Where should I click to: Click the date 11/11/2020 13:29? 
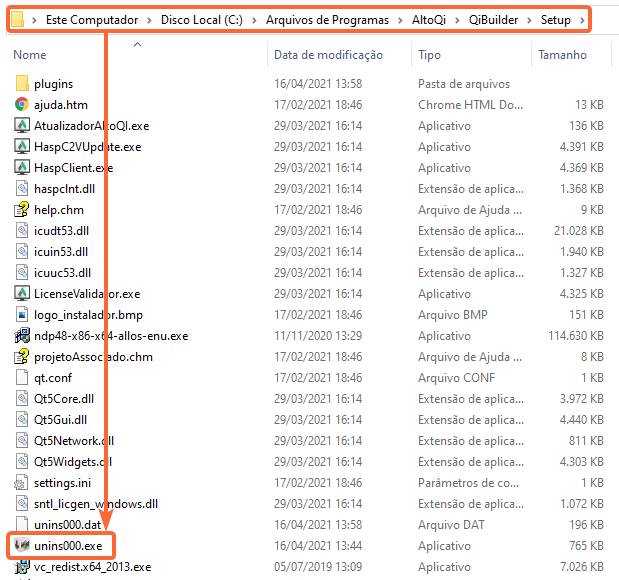tap(318, 336)
